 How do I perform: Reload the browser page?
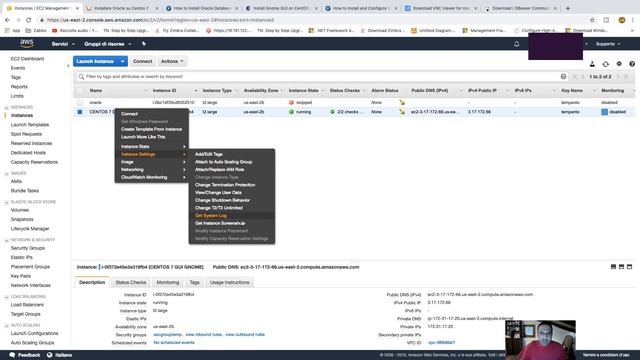click(29, 20)
